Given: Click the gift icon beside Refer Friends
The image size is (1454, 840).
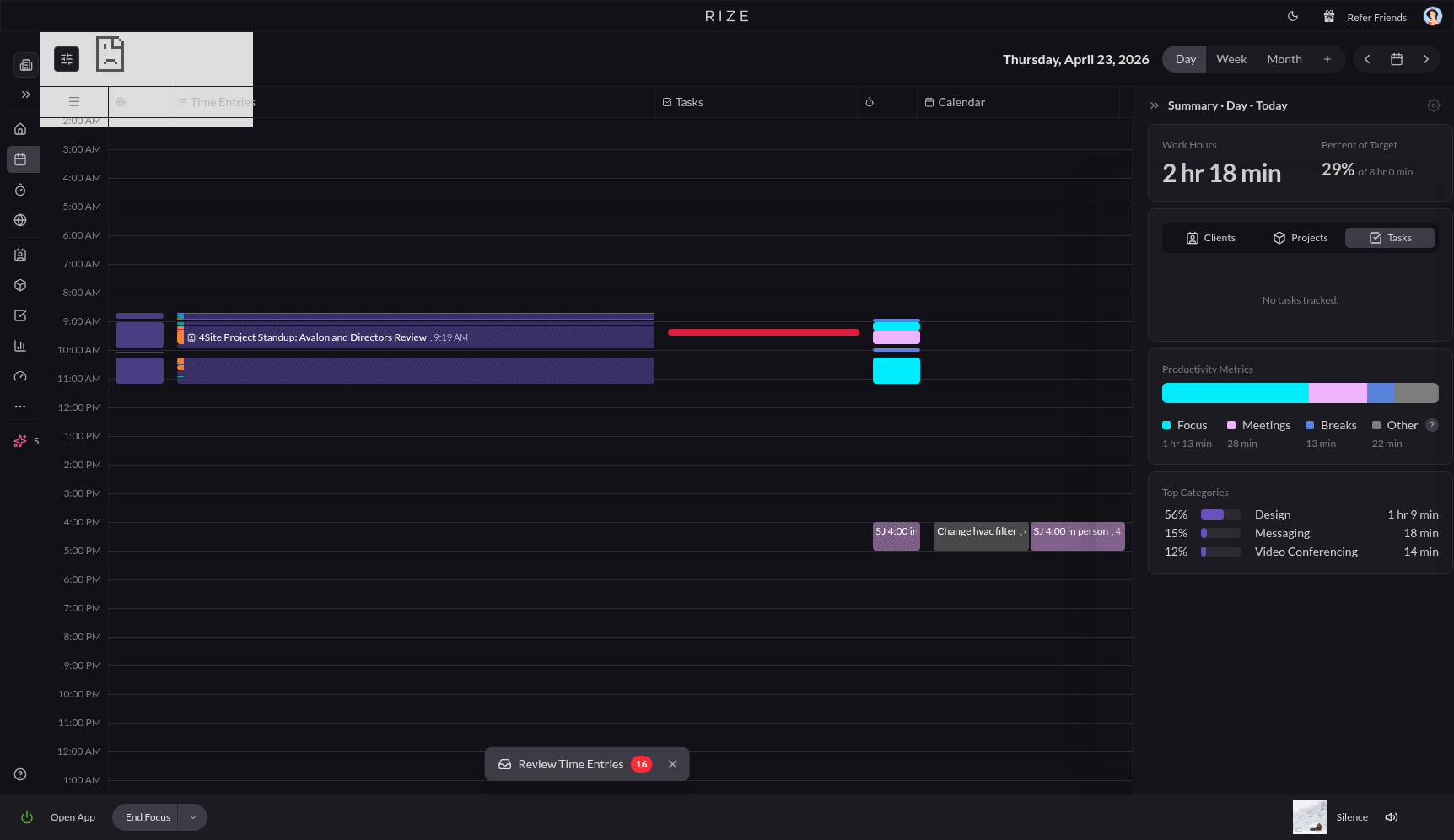Looking at the screenshot, I should tap(1328, 17).
